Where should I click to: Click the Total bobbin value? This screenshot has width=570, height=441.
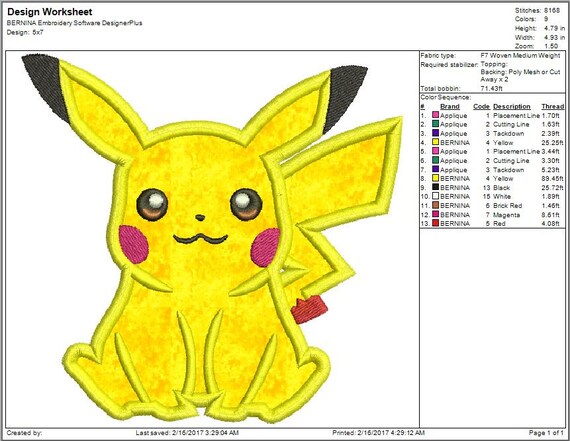click(491, 88)
